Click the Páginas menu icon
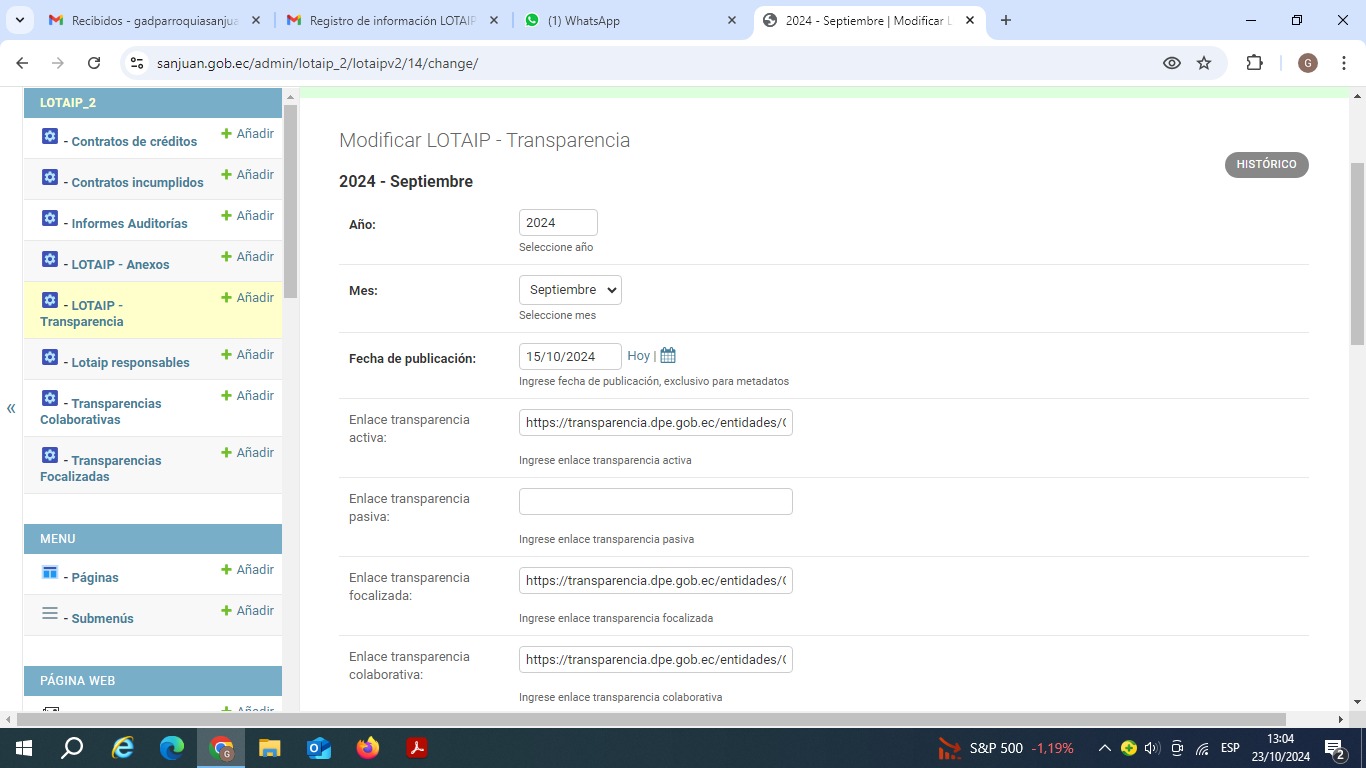Screen dimensions: 1366x768 coord(50,573)
